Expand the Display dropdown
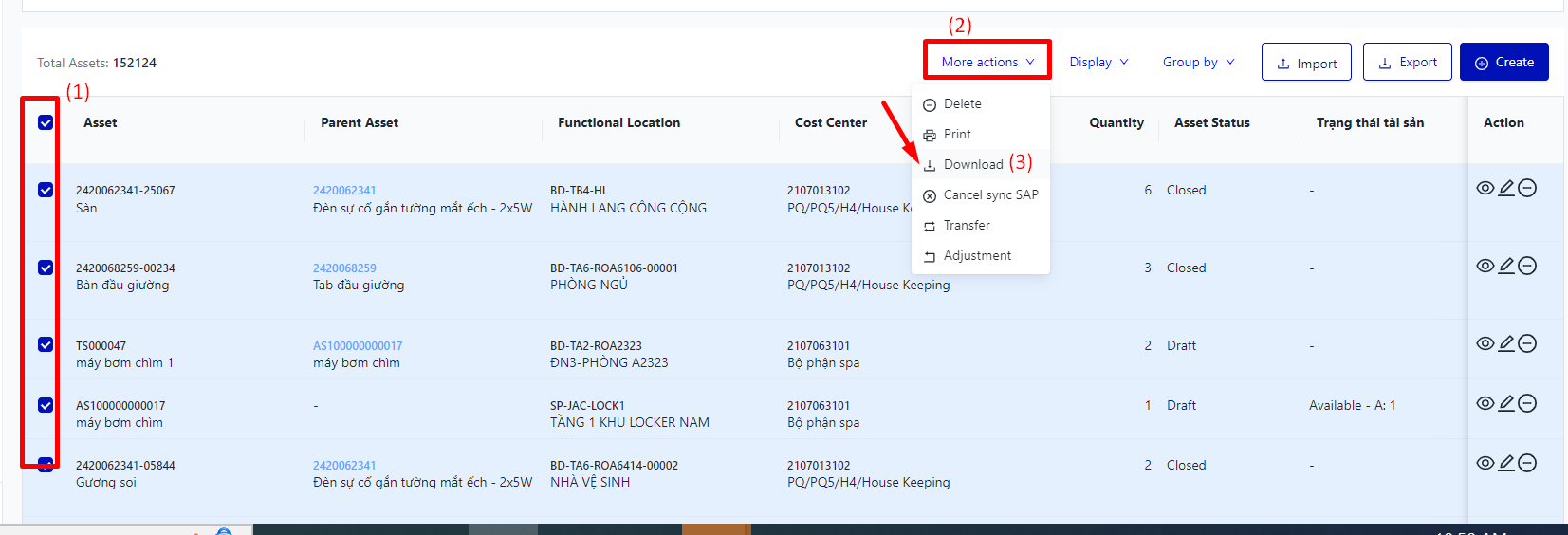The width and height of the screenshot is (1568, 535). 1098,62
